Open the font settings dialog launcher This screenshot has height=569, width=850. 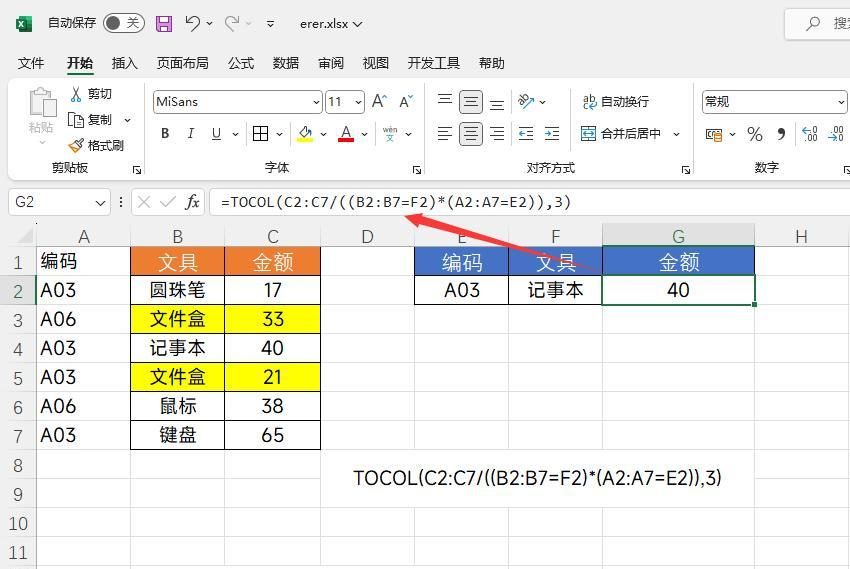(417, 170)
